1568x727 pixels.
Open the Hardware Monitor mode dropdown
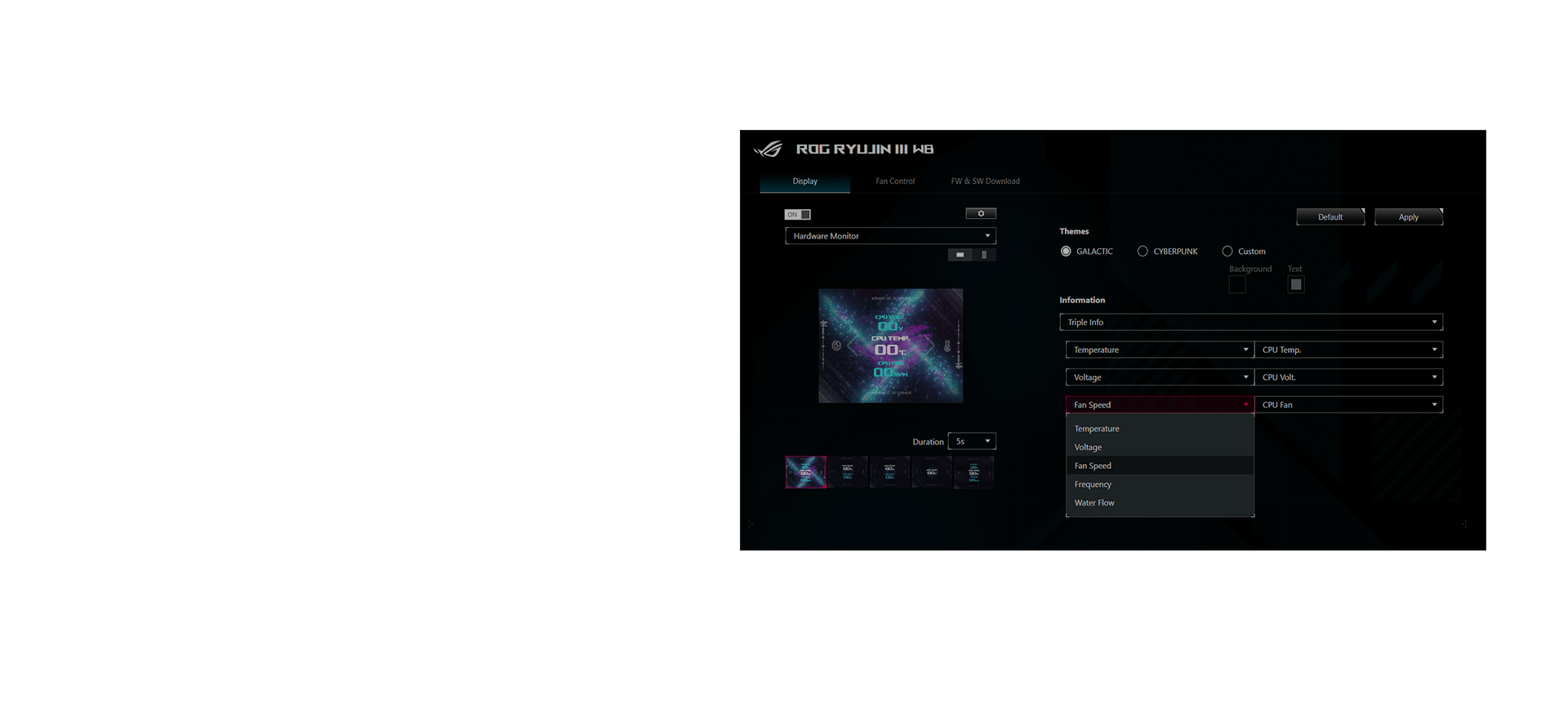point(890,236)
